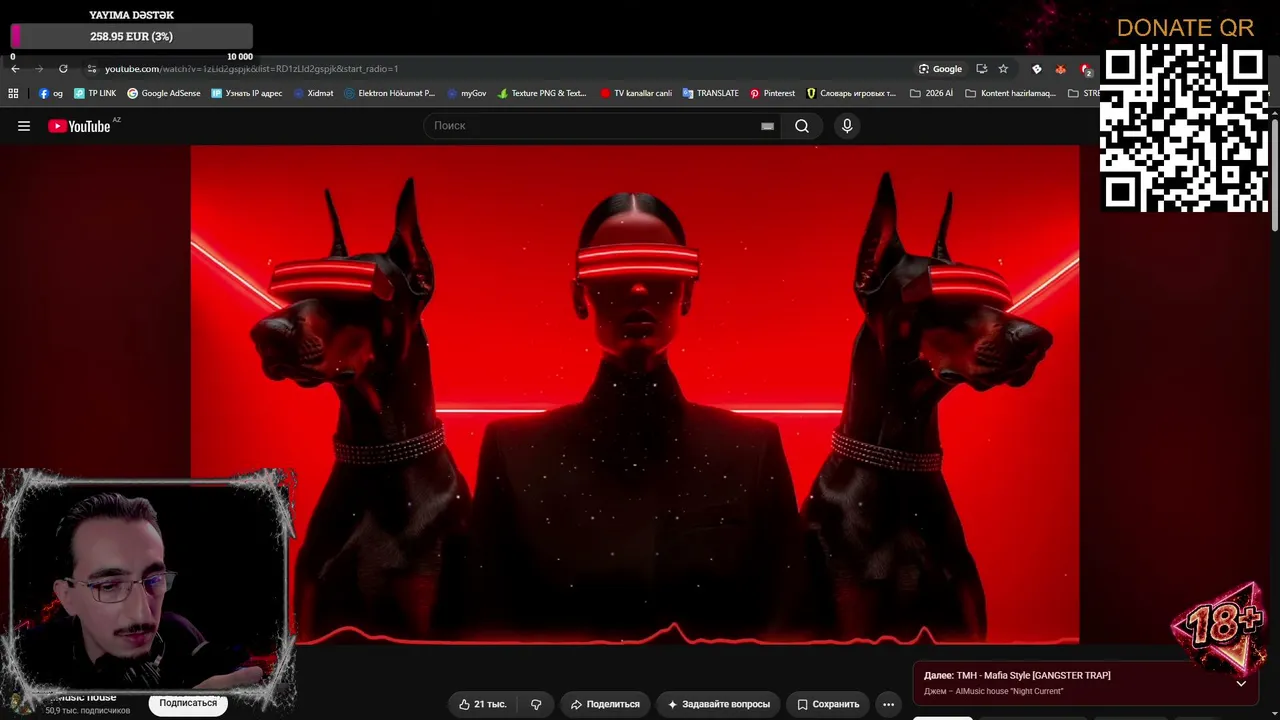Open the first browser extension icon
This screenshot has height=720, width=1280.
pos(1037,69)
